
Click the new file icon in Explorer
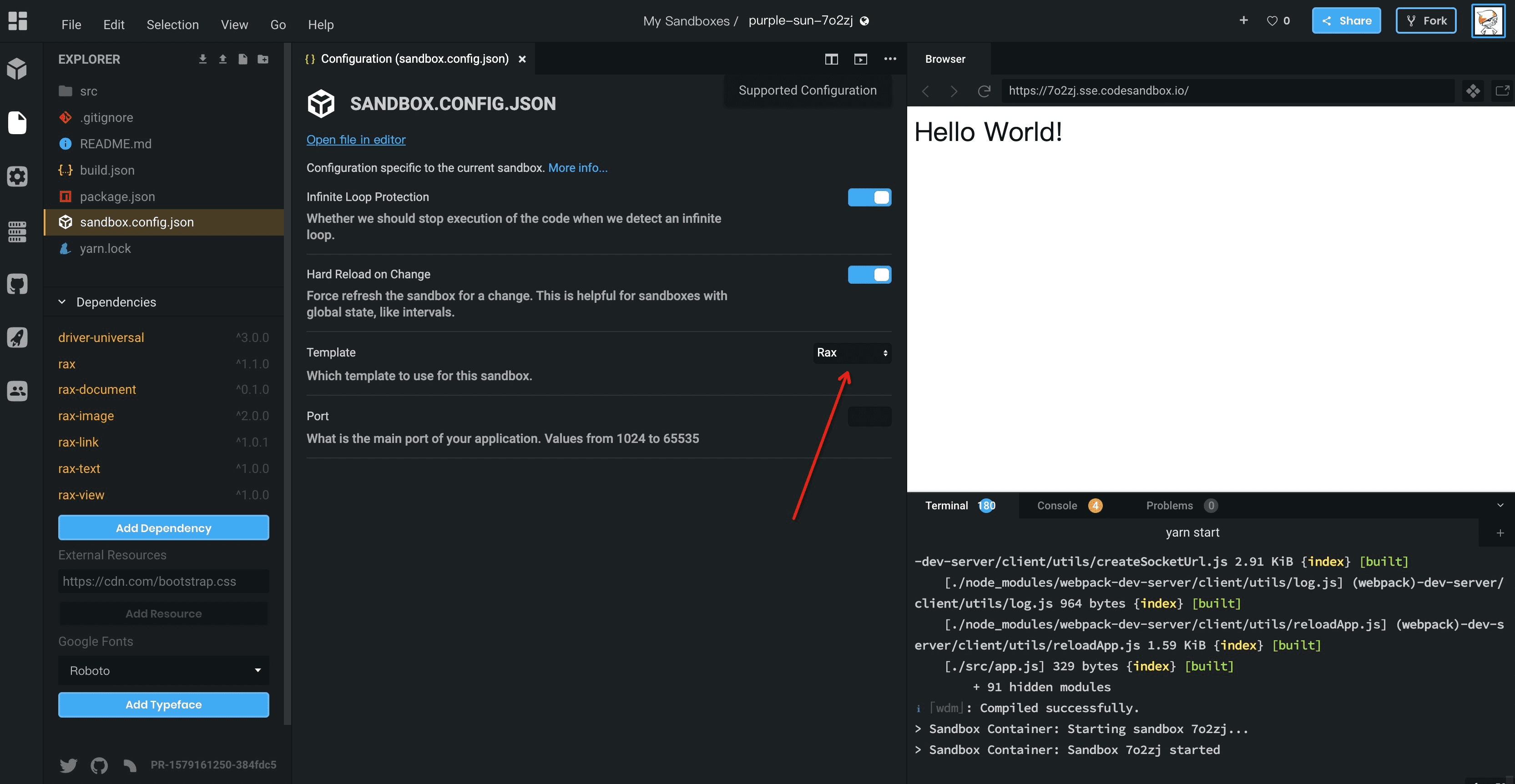click(243, 60)
